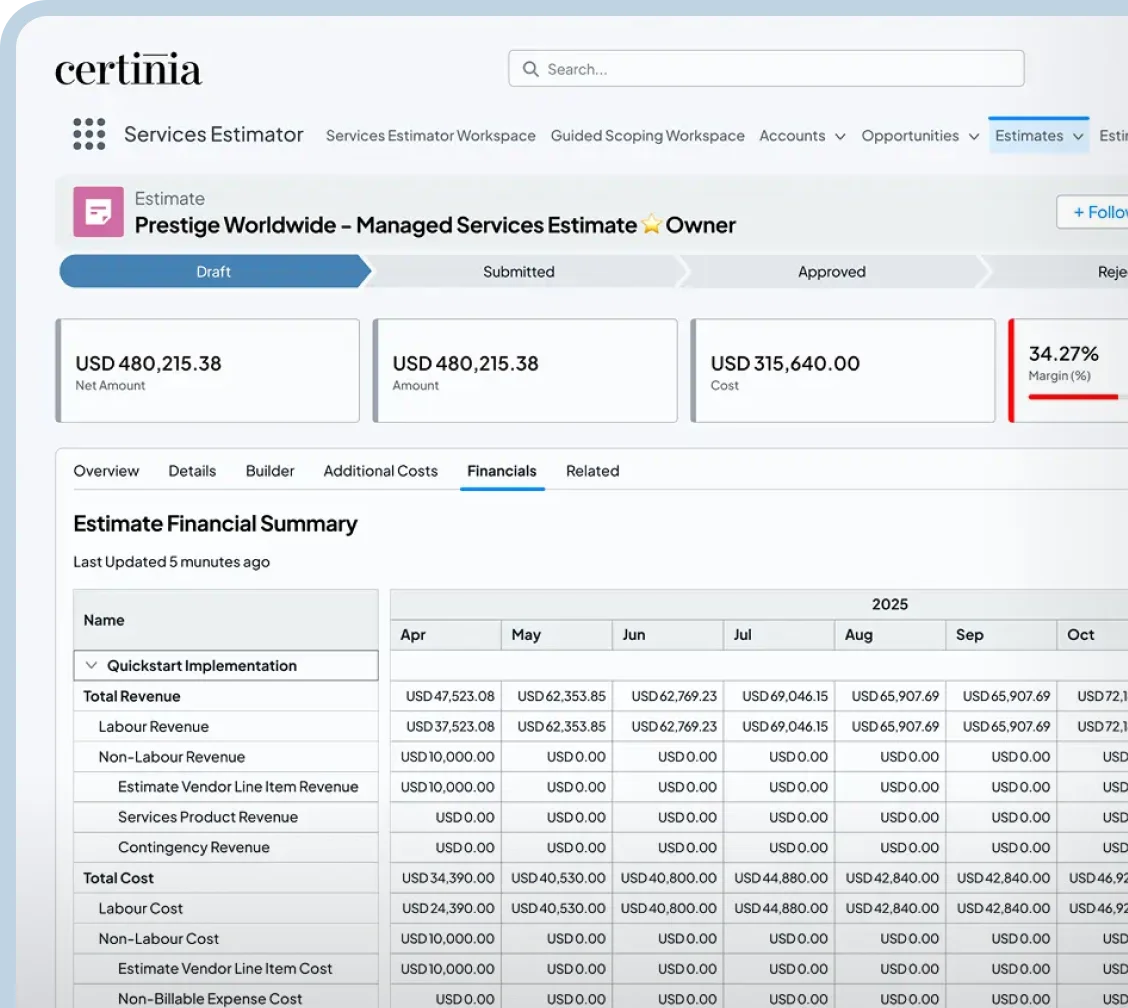This screenshot has height=1008, width=1128.
Task: Click the pink Estimate record icon
Action: (x=98, y=212)
